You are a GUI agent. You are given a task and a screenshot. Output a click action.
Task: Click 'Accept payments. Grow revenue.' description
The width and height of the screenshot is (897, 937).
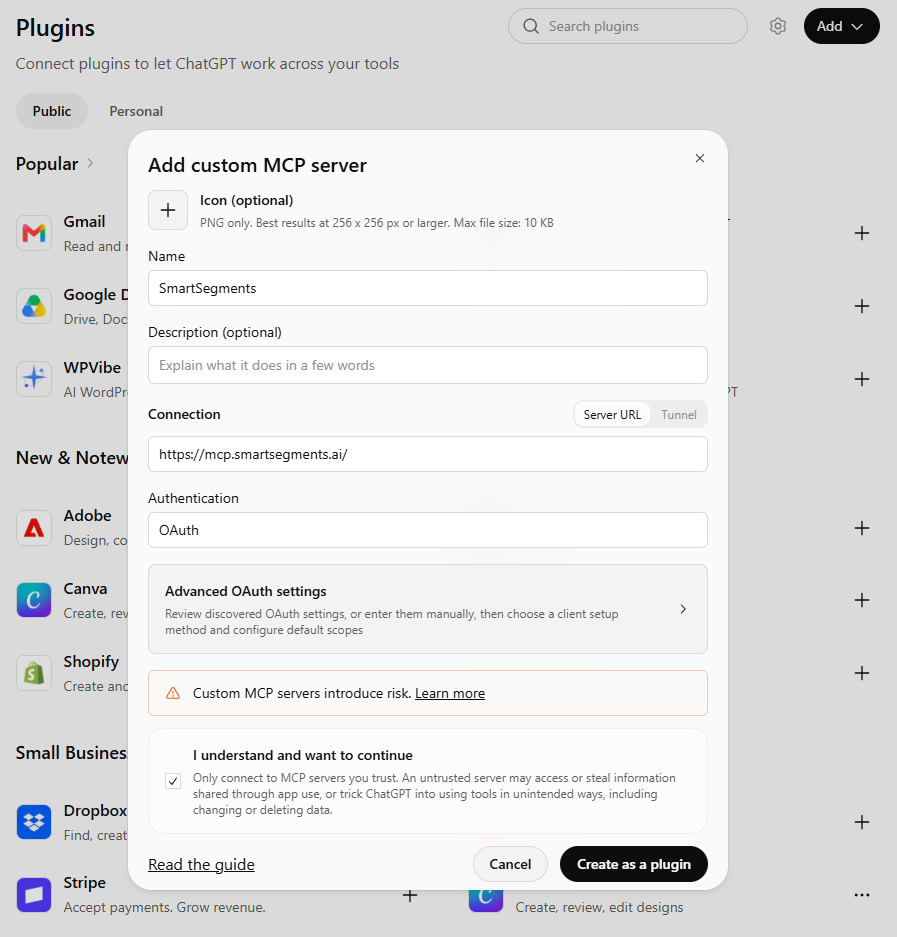click(164, 907)
